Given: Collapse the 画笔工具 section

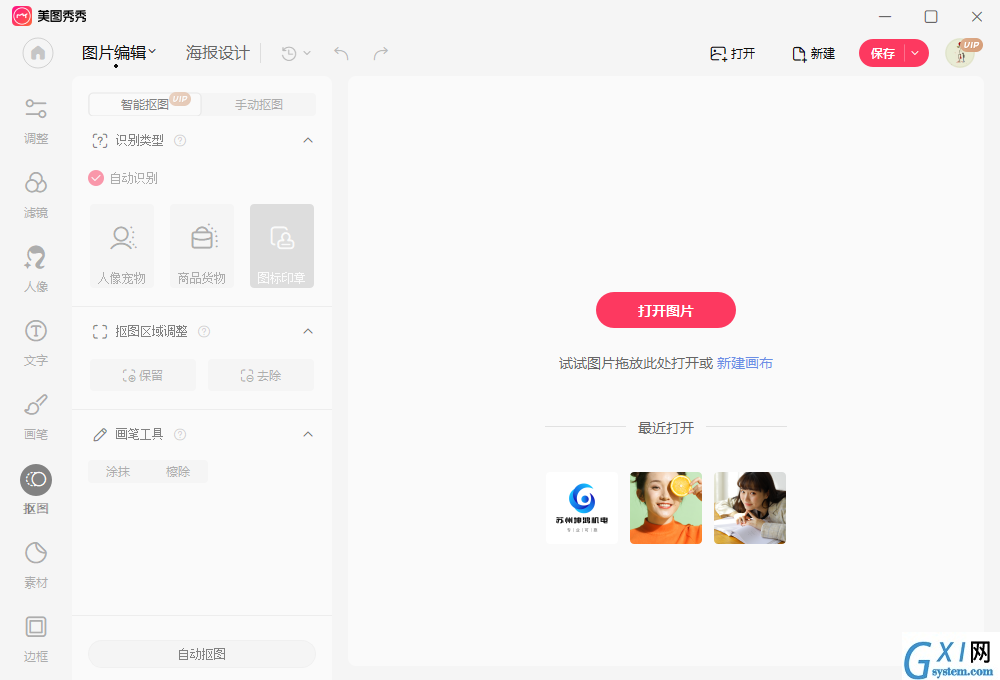Looking at the screenshot, I should point(308,434).
